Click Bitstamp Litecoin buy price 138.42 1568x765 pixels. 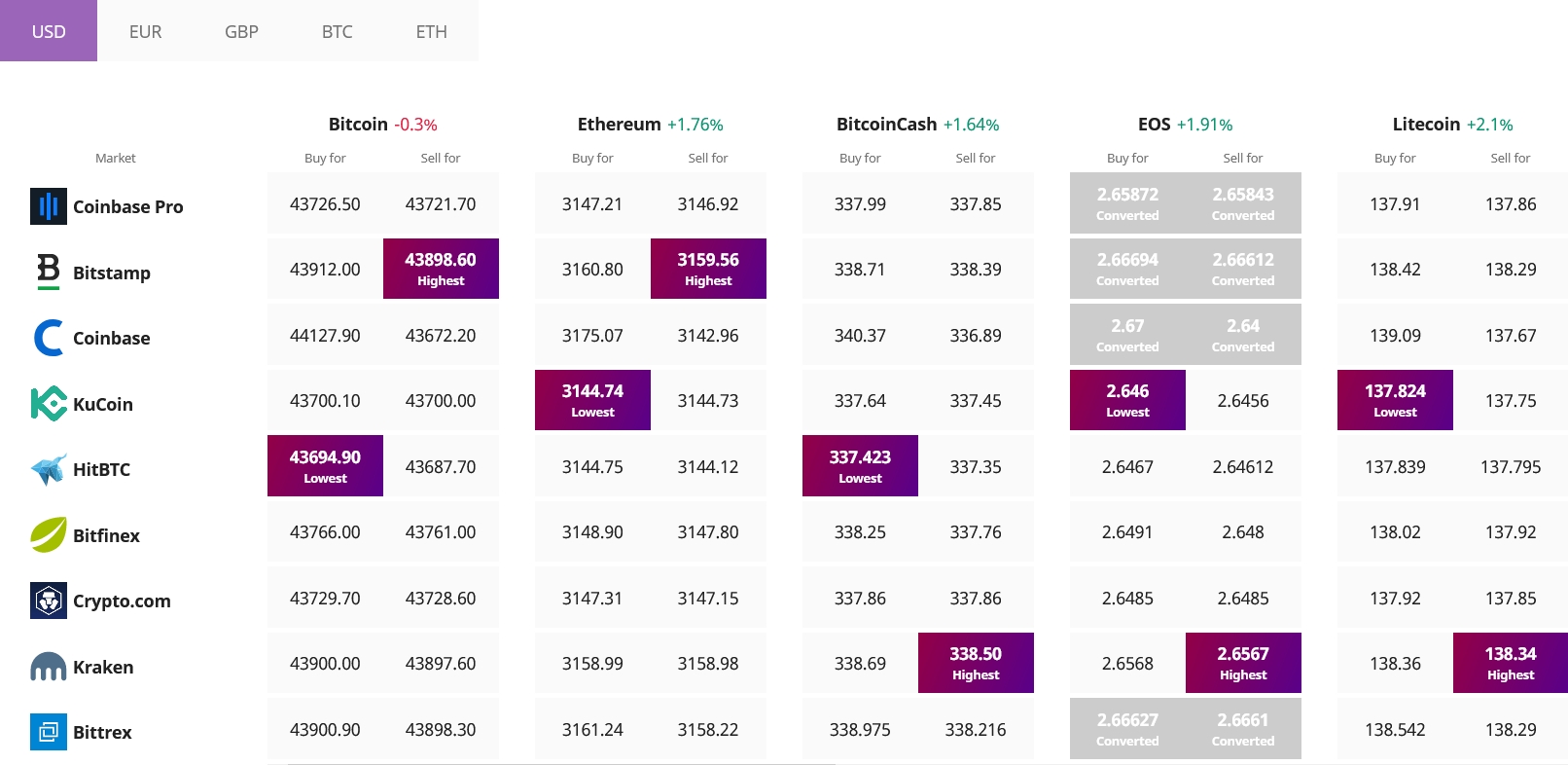click(1395, 270)
